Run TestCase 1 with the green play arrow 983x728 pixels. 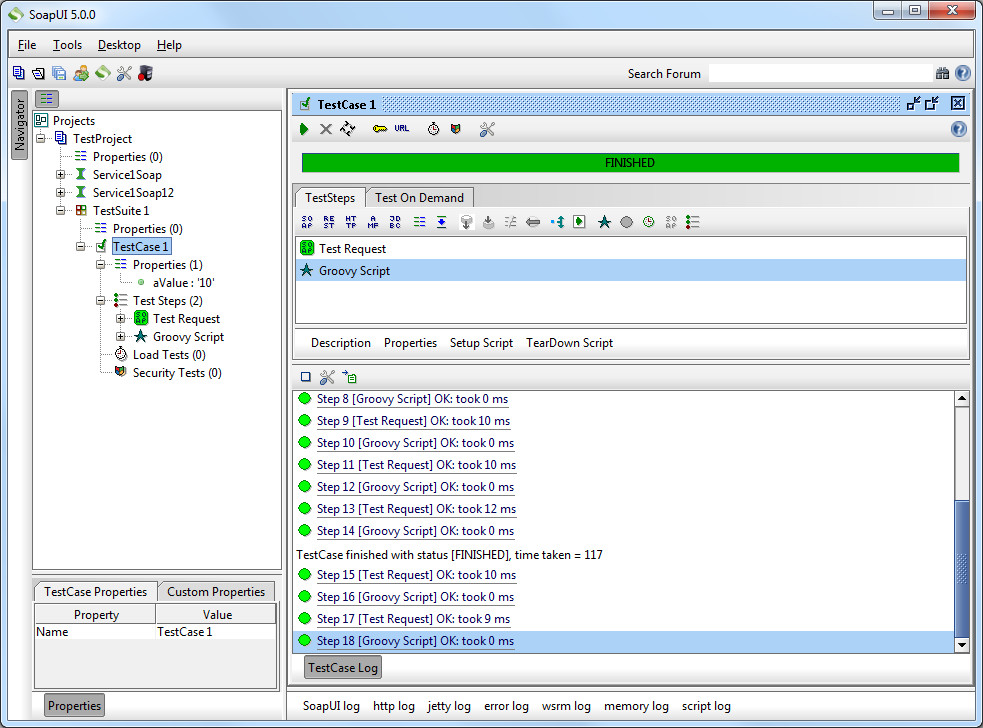[x=304, y=129]
